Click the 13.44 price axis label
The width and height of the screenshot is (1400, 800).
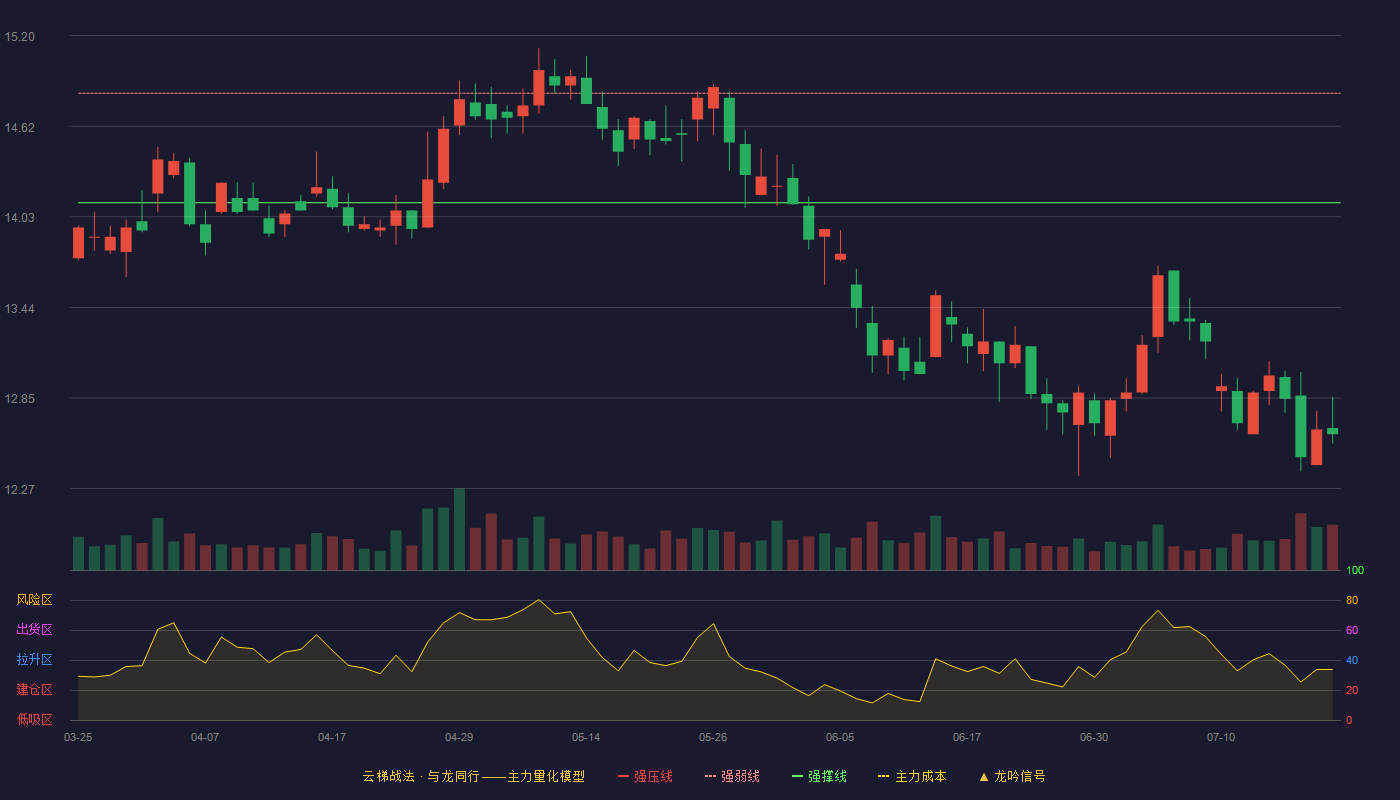point(19,309)
